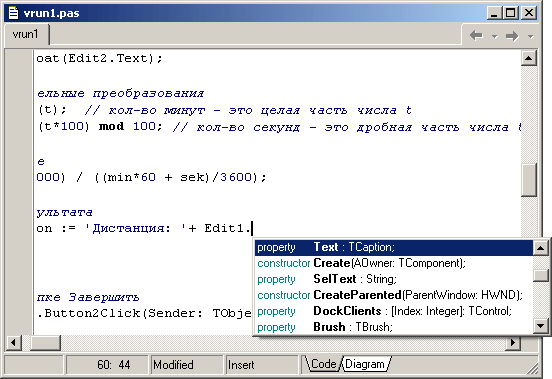Navigate back with the left arrow button
The image size is (552, 379).
point(476,36)
